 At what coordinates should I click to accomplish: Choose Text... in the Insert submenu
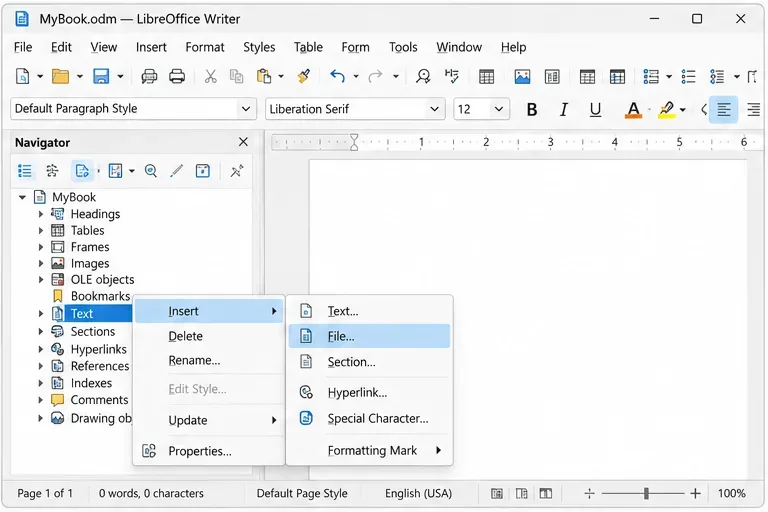[x=369, y=311]
